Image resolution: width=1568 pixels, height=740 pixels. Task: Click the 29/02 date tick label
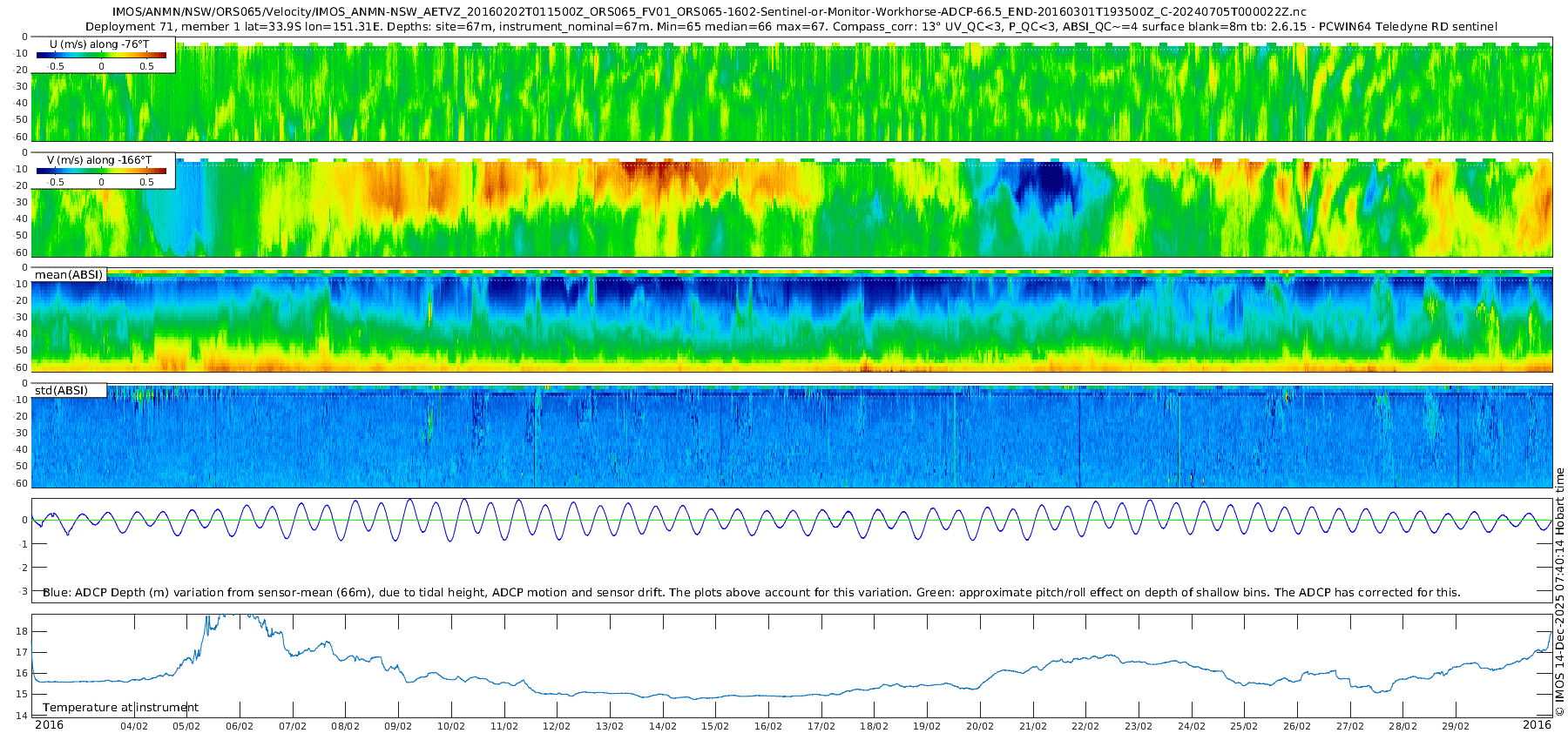pyautogui.click(x=1456, y=727)
